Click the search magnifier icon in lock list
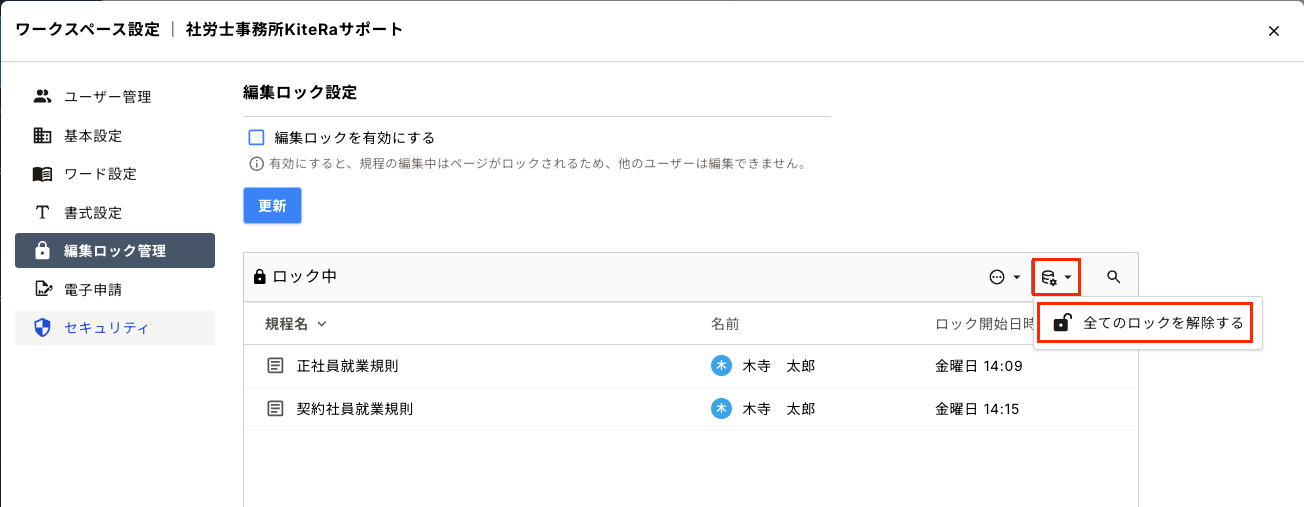This screenshot has height=507, width=1304. 1113,277
